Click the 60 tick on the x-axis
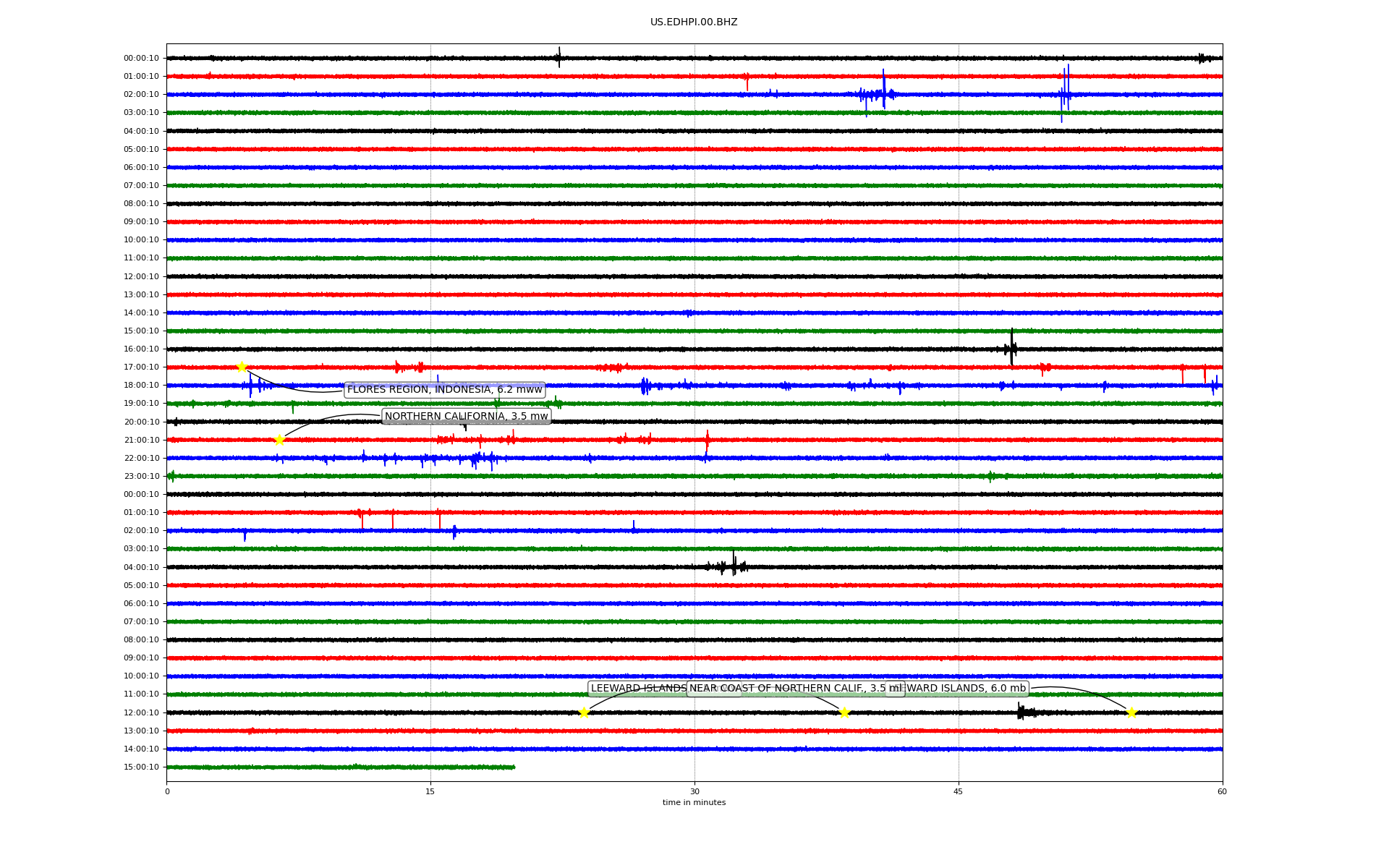This screenshot has height=868, width=1389. point(1221,791)
